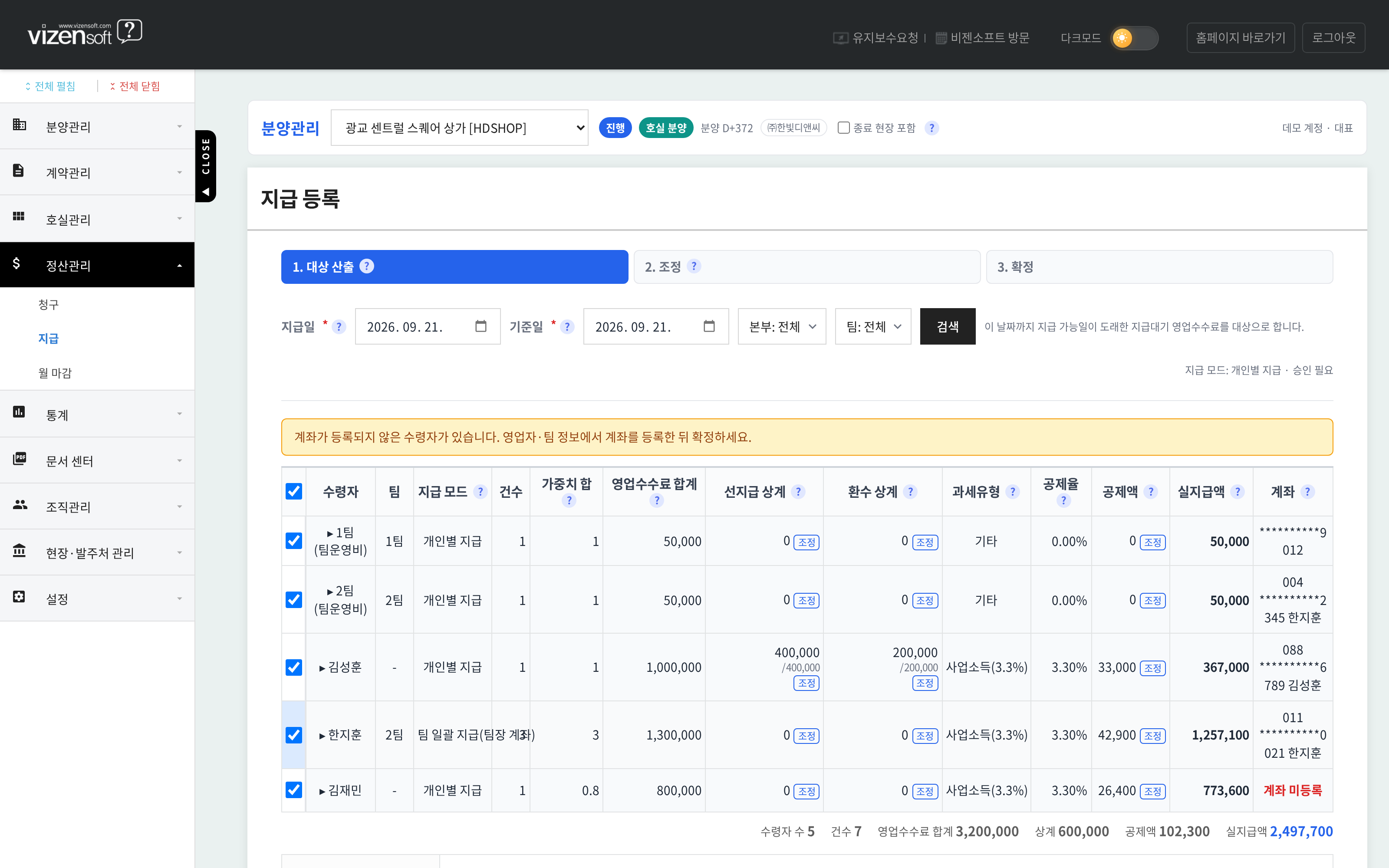Switch to the 2. 조정 step tab
Viewport: 1389px width, 868px height.
click(807, 266)
